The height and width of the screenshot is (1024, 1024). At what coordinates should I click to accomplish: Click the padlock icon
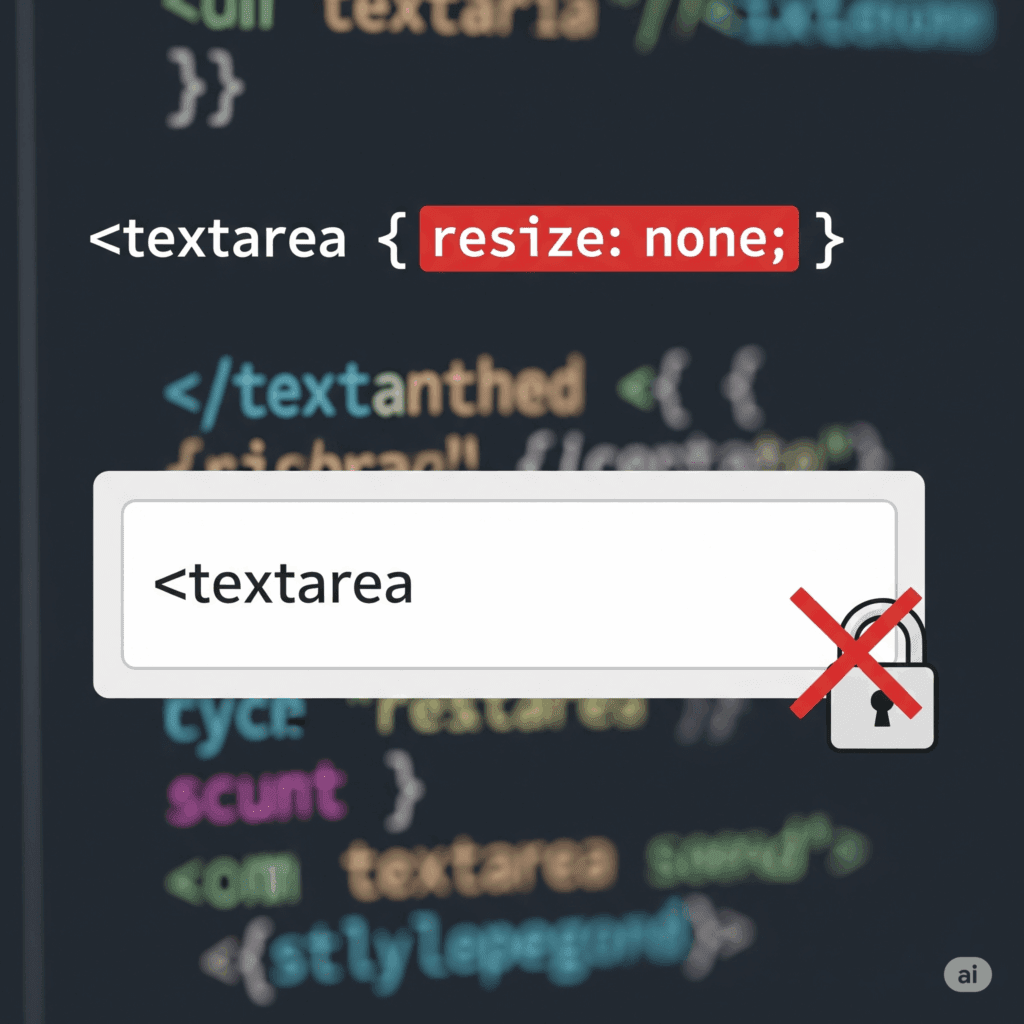[882, 675]
